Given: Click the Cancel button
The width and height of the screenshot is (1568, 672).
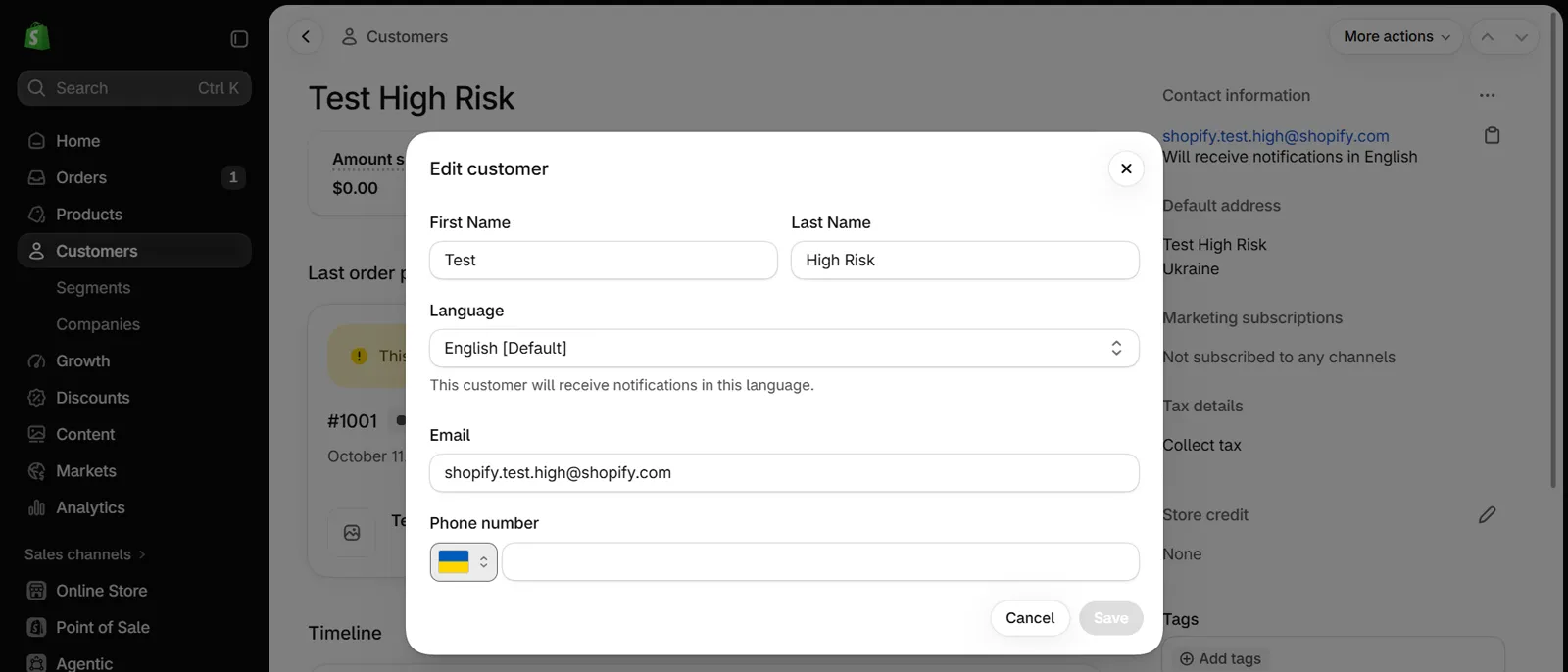Looking at the screenshot, I should click(1030, 618).
